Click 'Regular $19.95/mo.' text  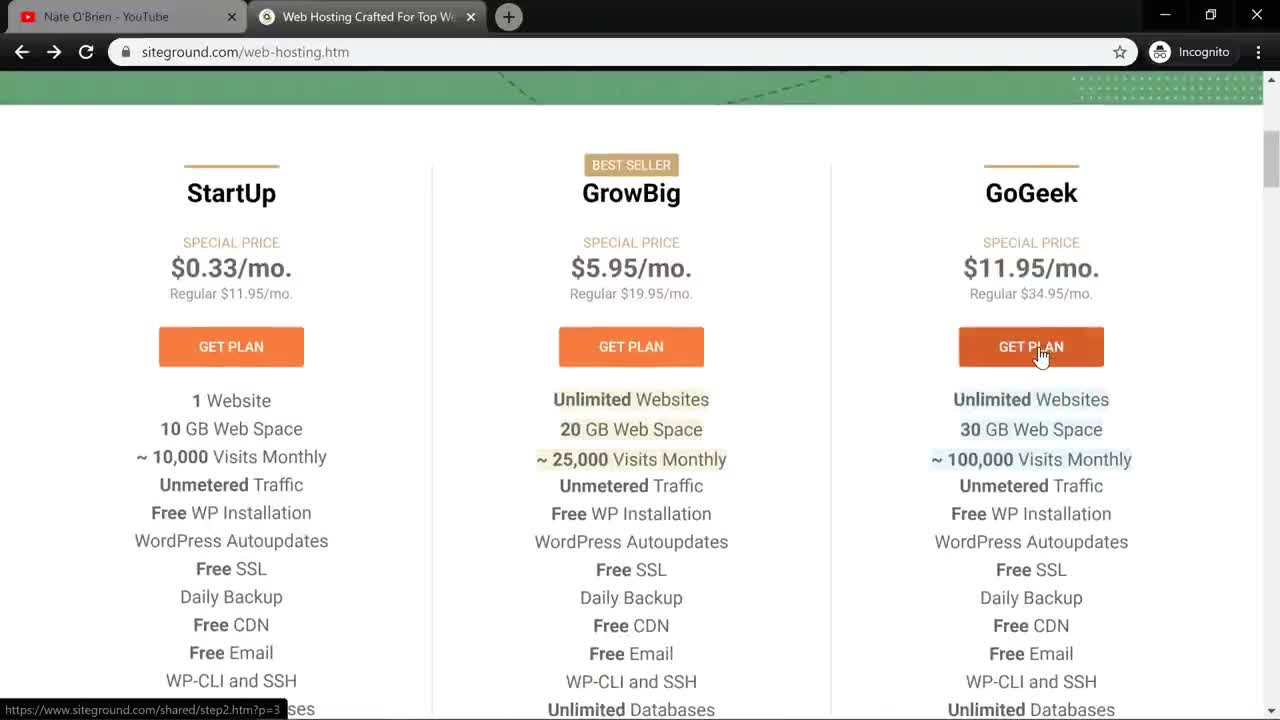(631, 294)
